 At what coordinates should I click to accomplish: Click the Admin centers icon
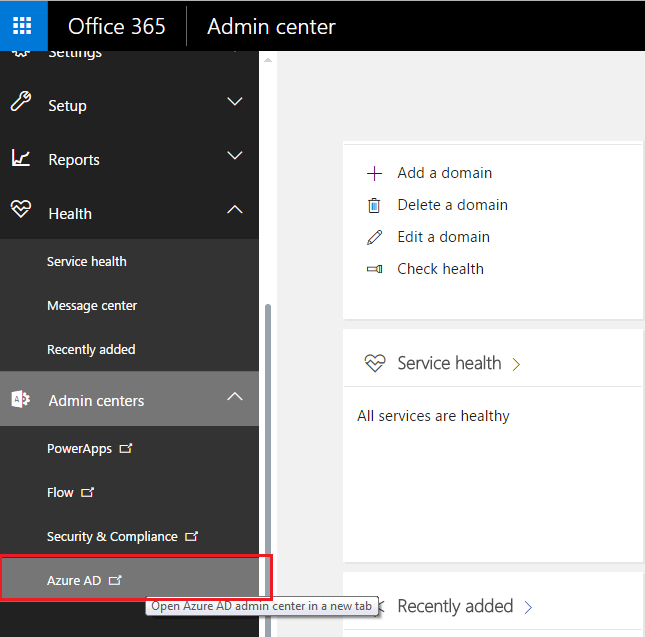pyautogui.click(x=21, y=399)
